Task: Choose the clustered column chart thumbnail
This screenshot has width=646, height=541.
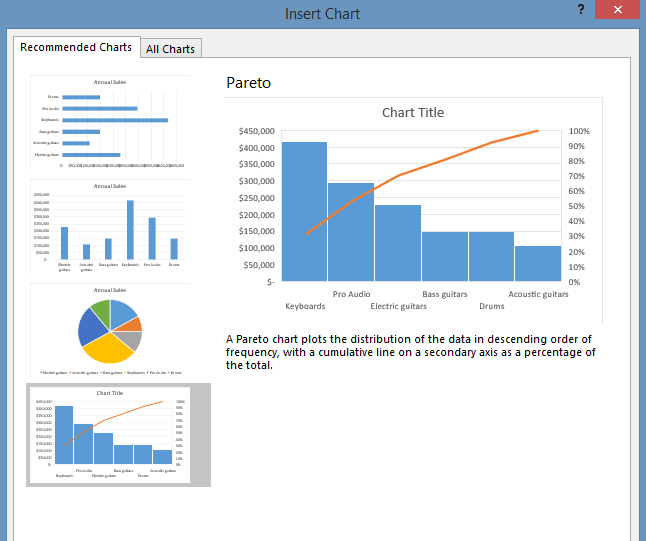Action: [110, 227]
